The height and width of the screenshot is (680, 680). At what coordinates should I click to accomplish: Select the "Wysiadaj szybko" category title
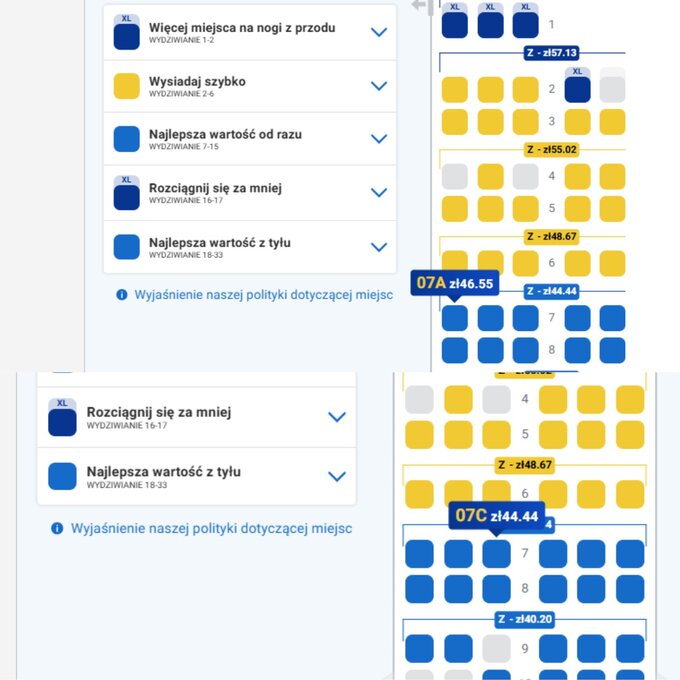pos(197,81)
